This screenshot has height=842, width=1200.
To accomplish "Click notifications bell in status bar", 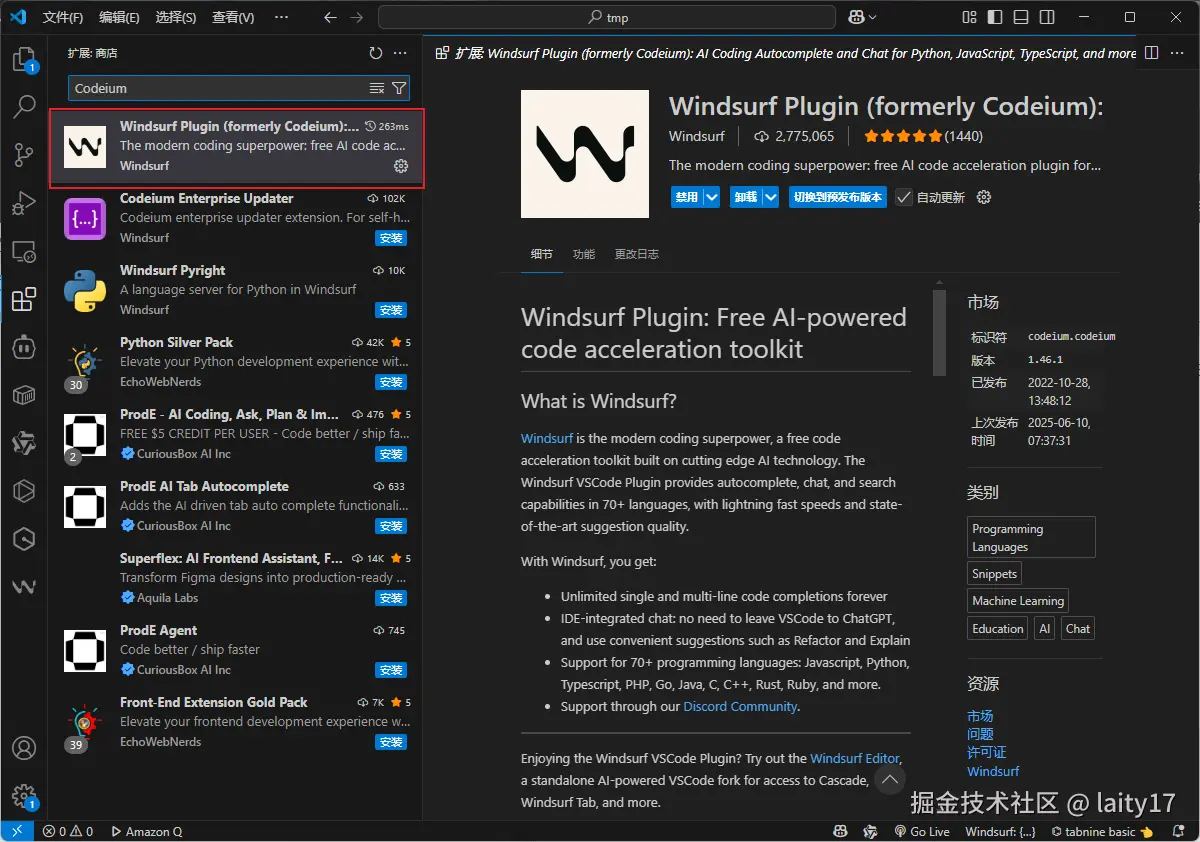I will coord(1181,831).
